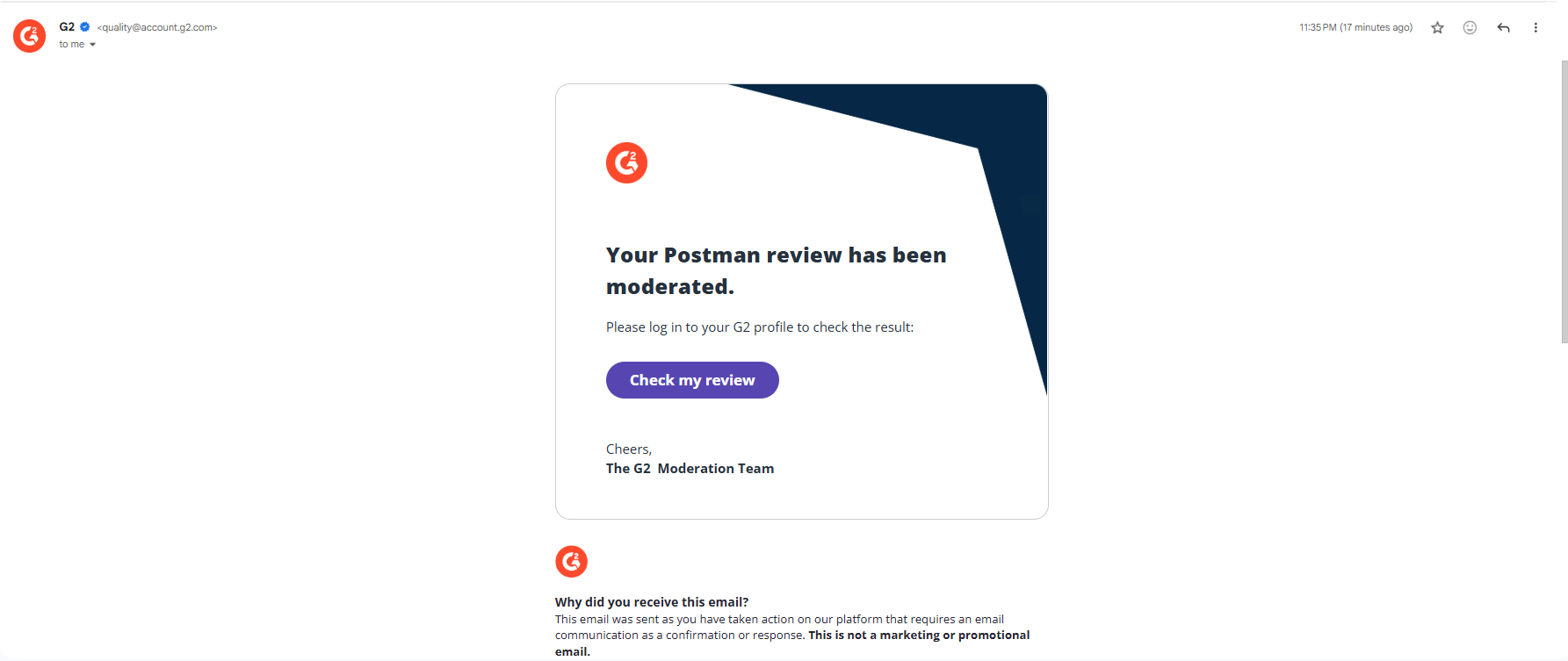
Task: Add an emoji reaction to the email
Action: pyautogui.click(x=1470, y=28)
